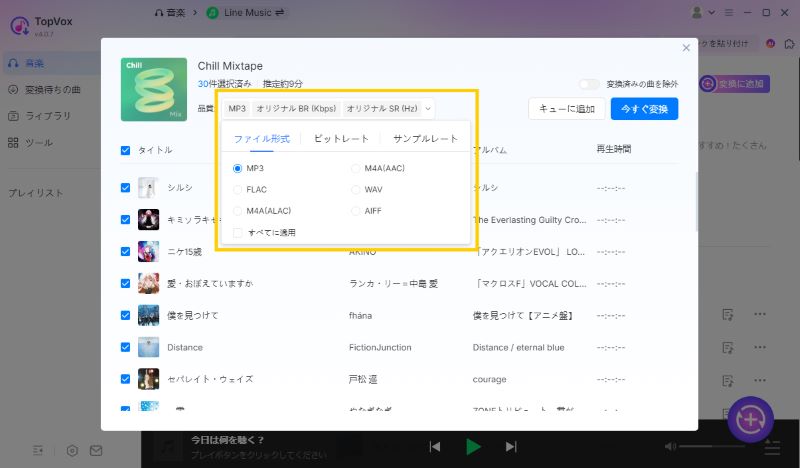Click the ニケ15歳 track thumbnail
The height and width of the screenshot is (468, 800).
148,252
